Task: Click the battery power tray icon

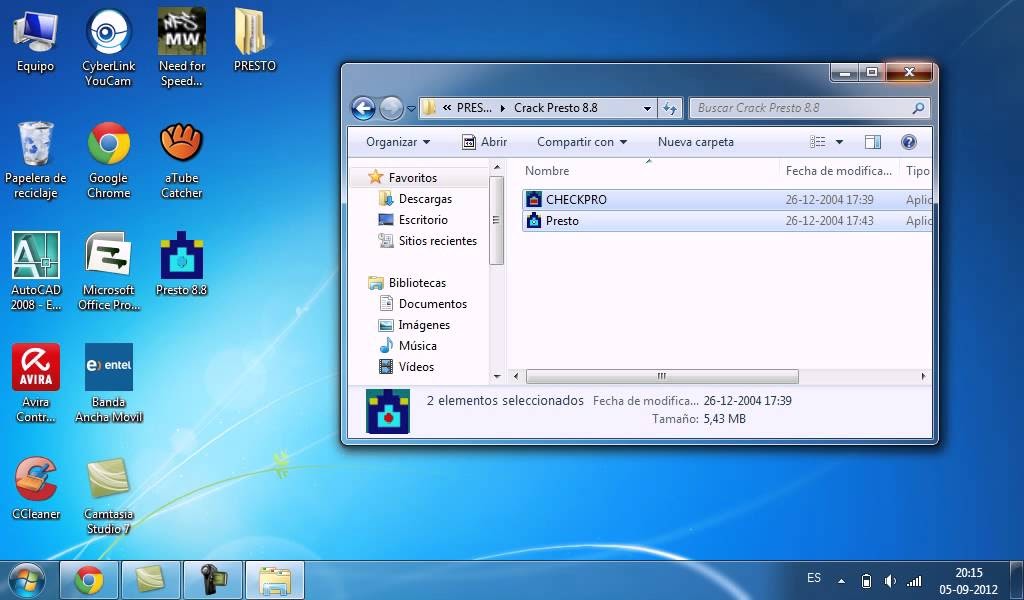Action: click(x=866, y=581)
